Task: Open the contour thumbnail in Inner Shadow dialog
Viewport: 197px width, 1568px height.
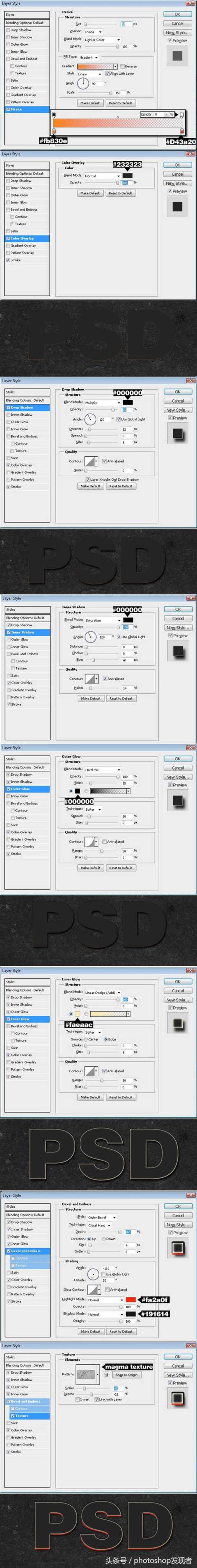Action: [91, 678]
